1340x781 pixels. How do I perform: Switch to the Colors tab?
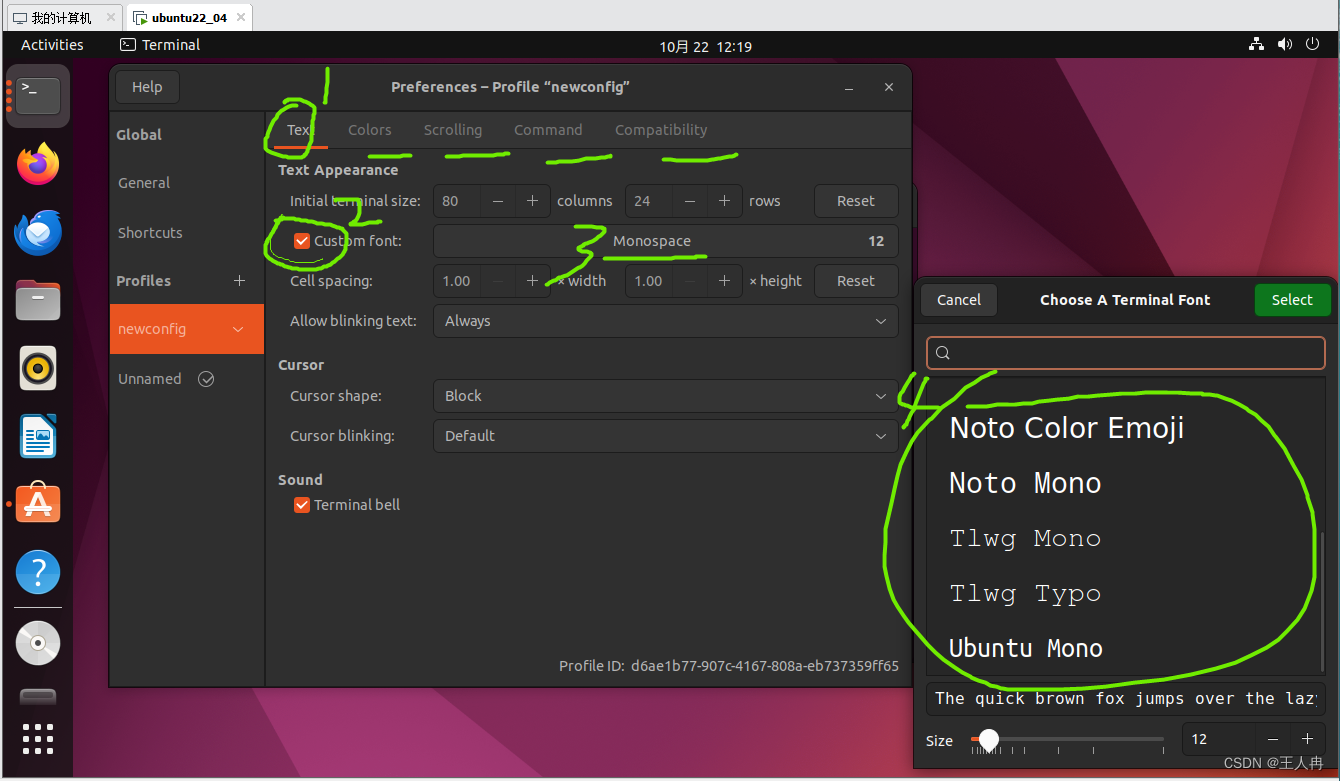point(370,130)
